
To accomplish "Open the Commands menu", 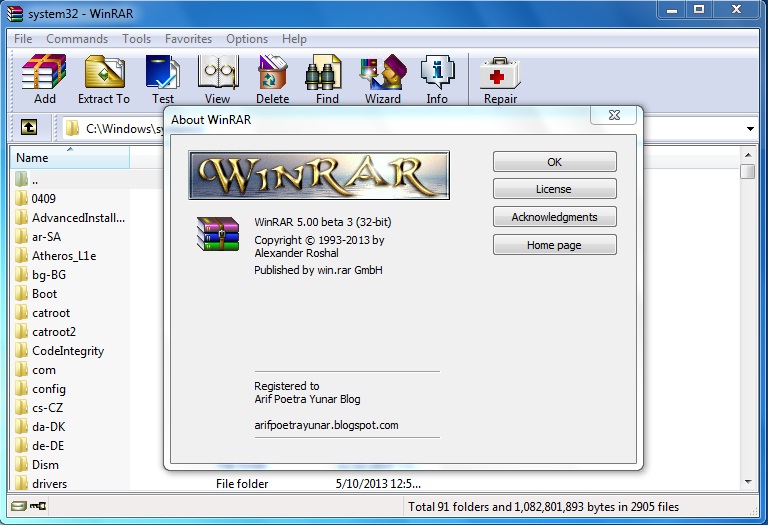I will coord(77,39).
